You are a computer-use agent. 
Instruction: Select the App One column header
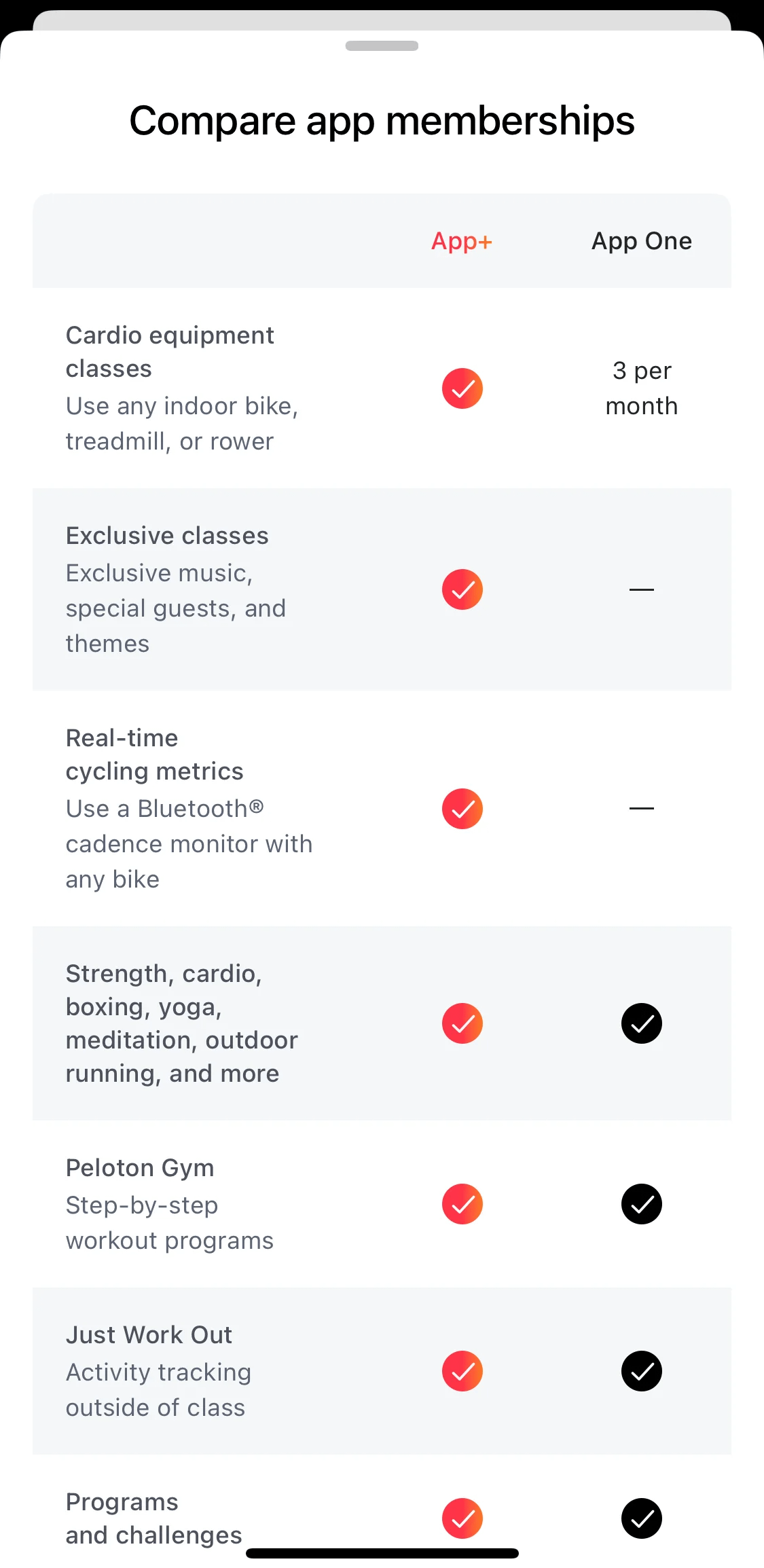642,241
